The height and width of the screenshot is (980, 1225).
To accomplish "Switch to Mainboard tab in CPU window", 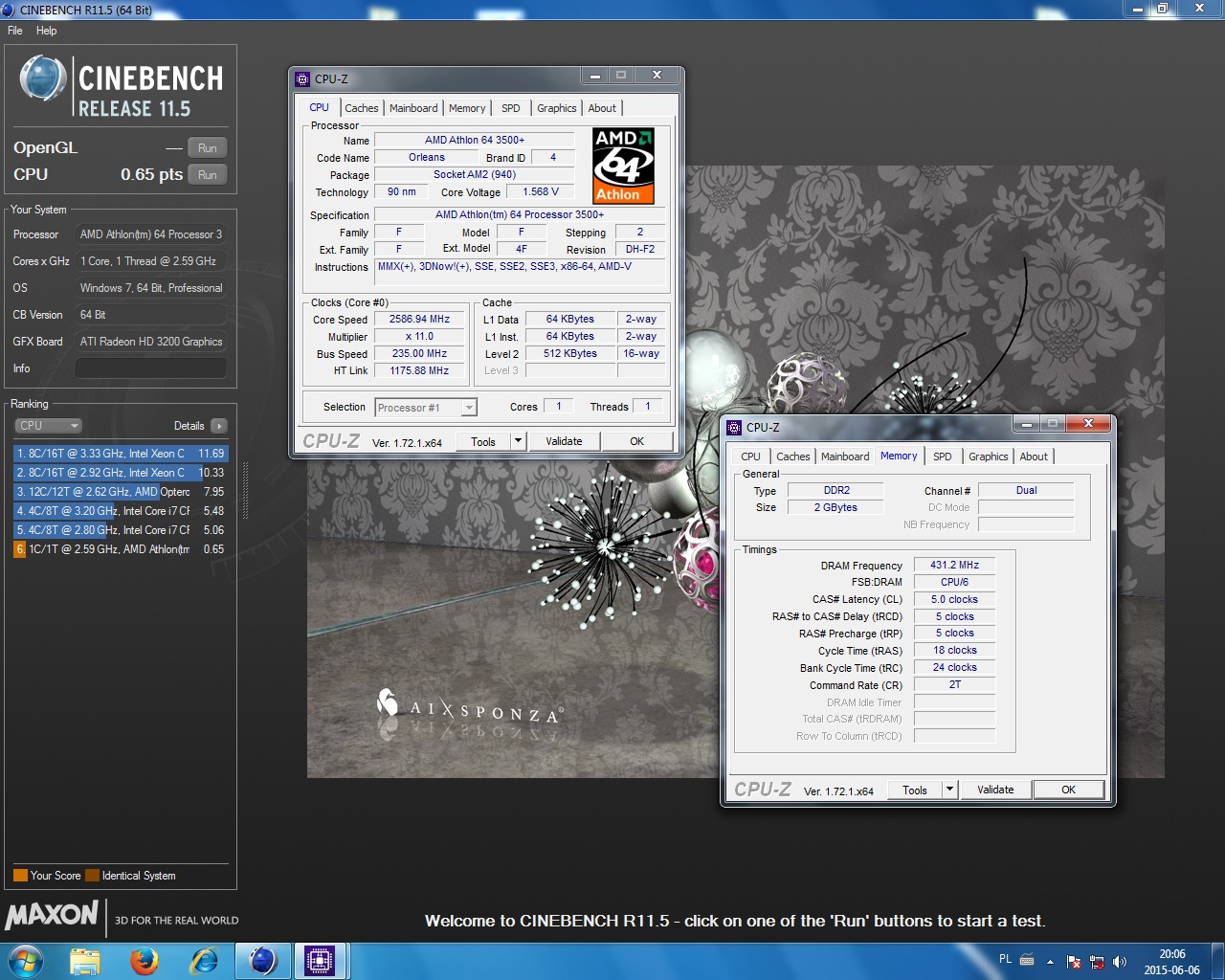I will pyautogui.click(x=413, y=108).
